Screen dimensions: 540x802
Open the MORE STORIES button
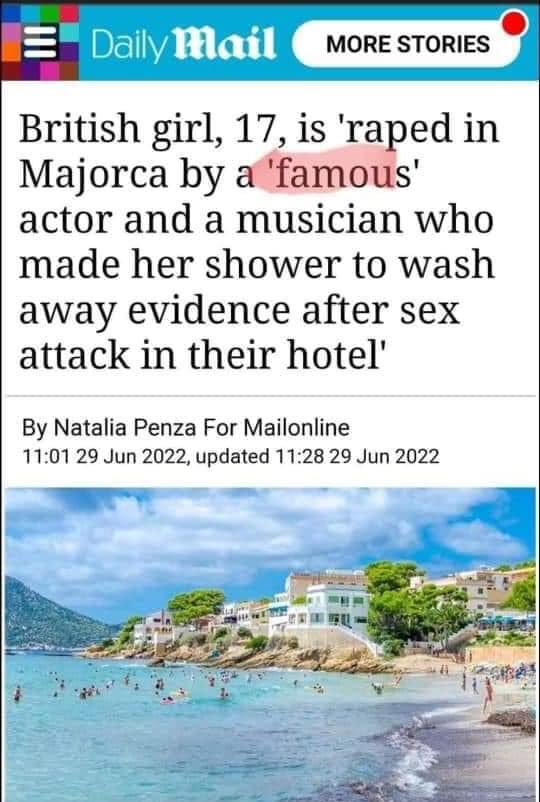tap(408, 44)
